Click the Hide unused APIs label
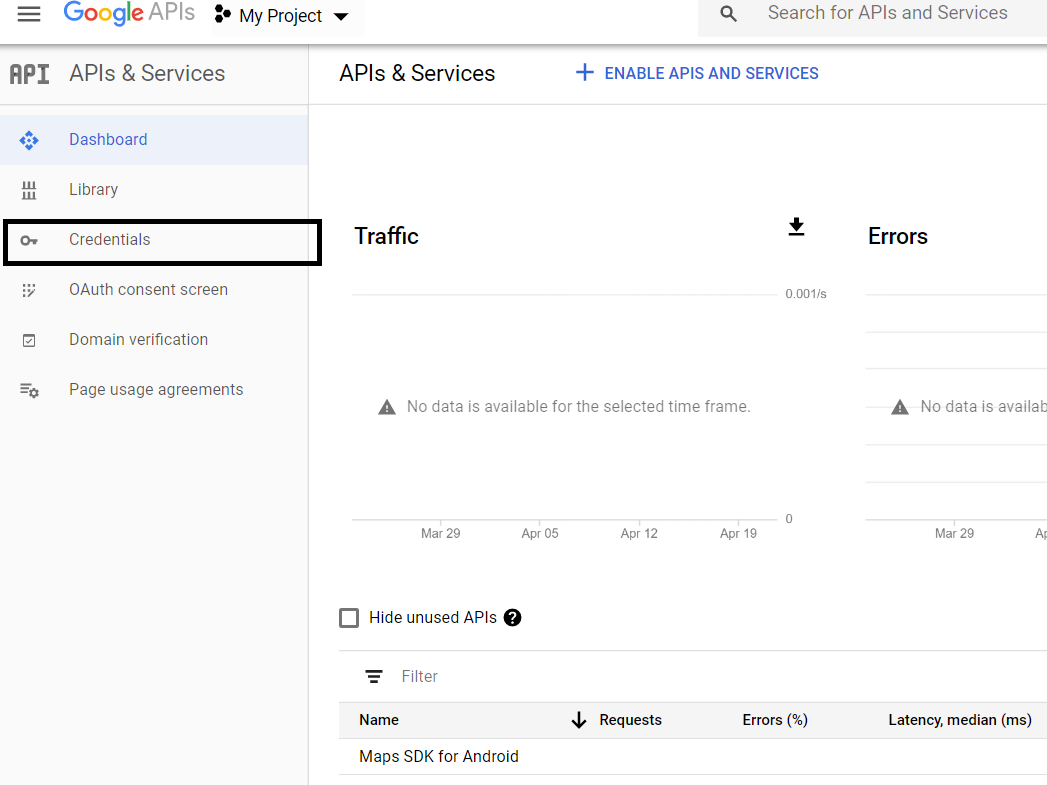 [433, 617]
